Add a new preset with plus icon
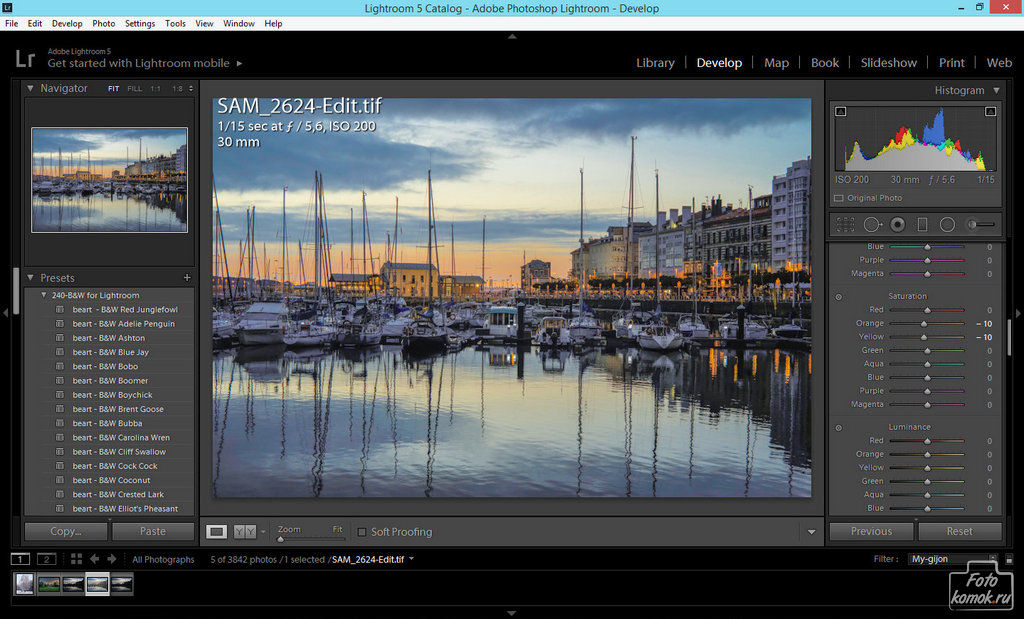The height and width of the screenshot is (619, 1024). click(187, 278)
